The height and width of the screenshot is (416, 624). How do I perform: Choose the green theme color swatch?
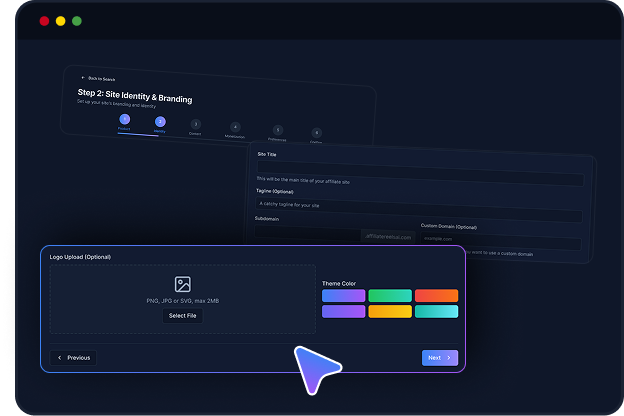click(389, 296)
